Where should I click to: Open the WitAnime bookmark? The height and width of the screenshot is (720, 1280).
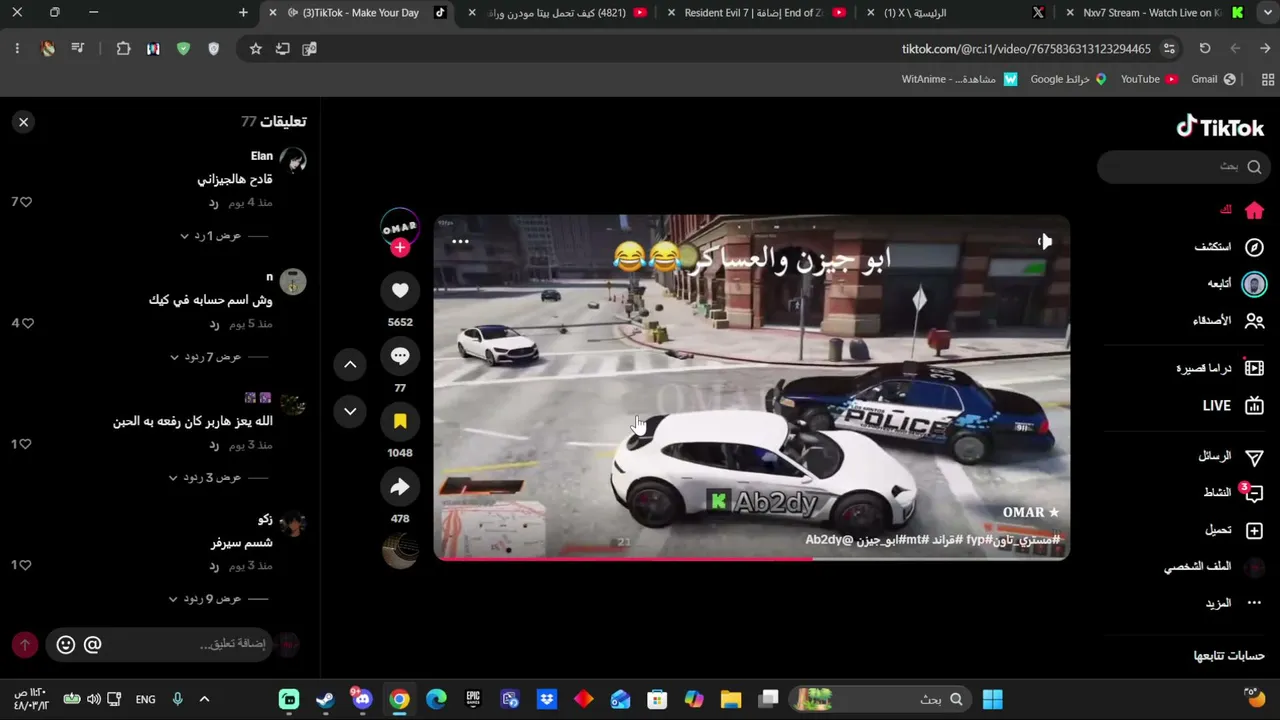[959, 79]
